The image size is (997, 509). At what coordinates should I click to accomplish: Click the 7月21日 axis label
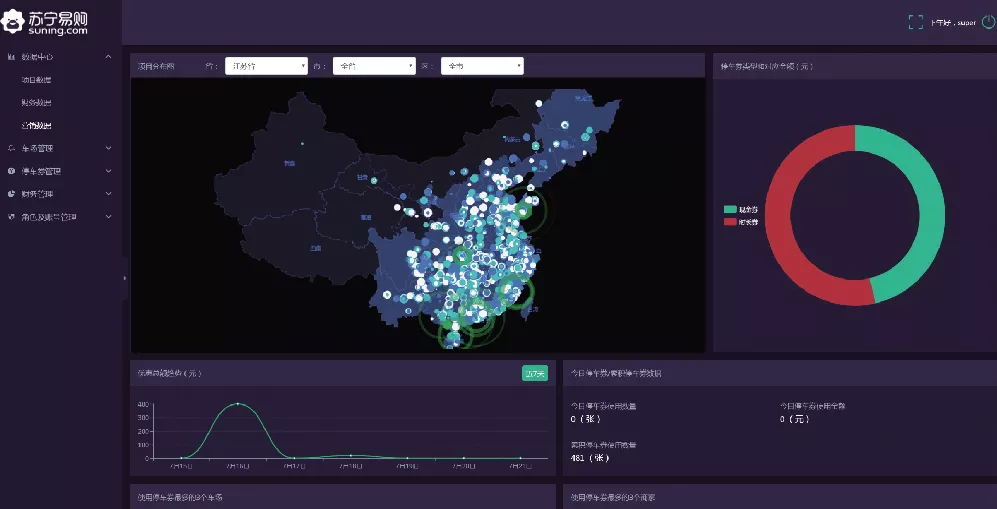[520, 466]
